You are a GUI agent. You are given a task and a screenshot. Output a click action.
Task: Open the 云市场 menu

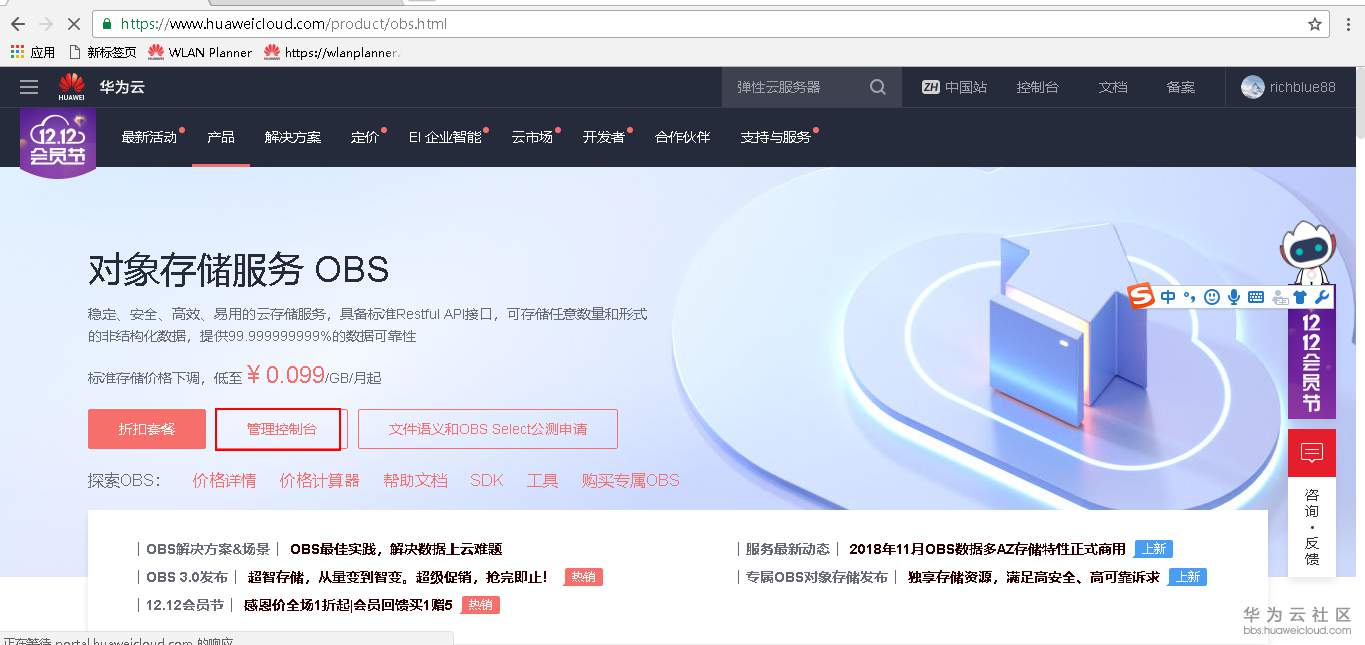[532, 137]
